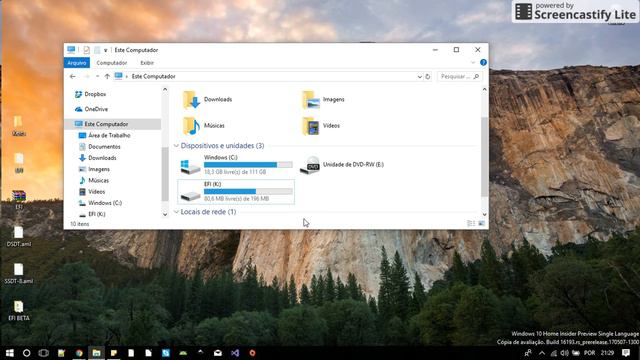Select the DVD-RW (E:) drive
Viewport: 640px width, 360px height.
click(342, 164)
